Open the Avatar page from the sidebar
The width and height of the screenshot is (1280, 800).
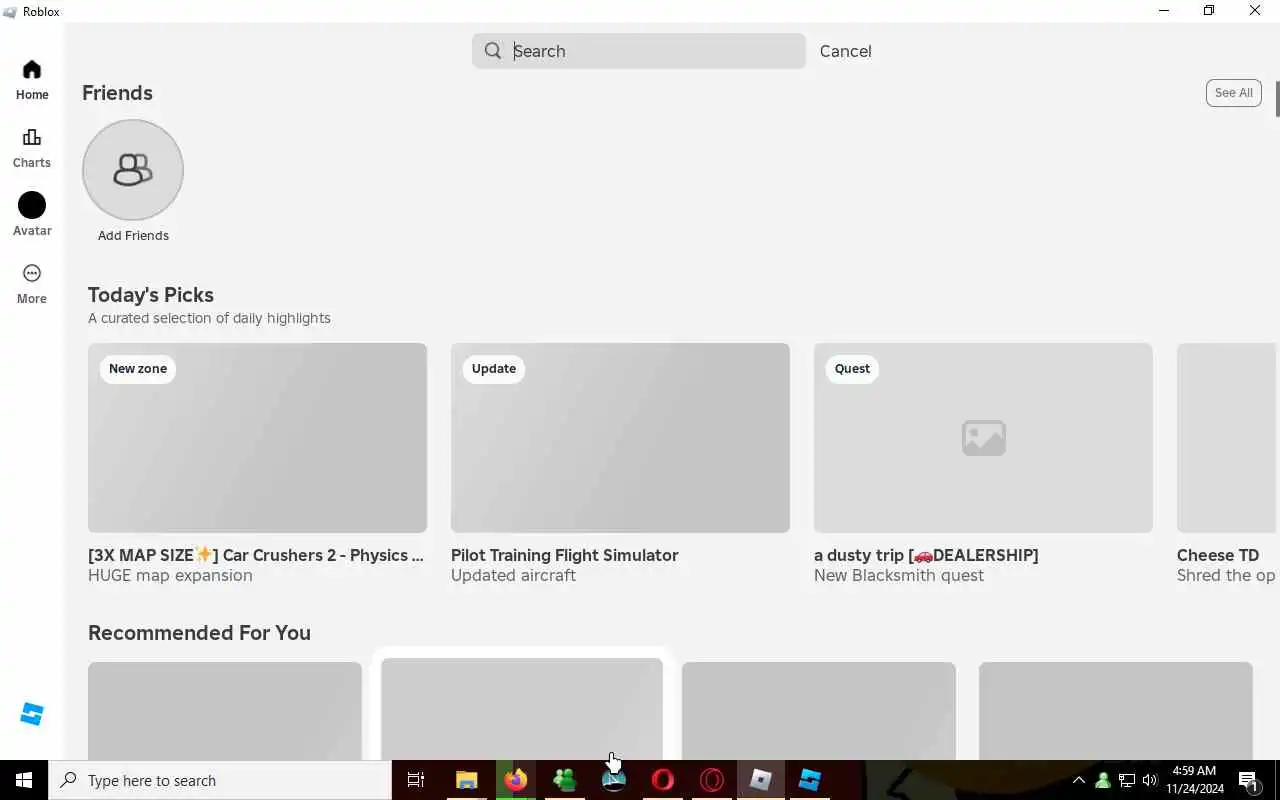[32, 215]
